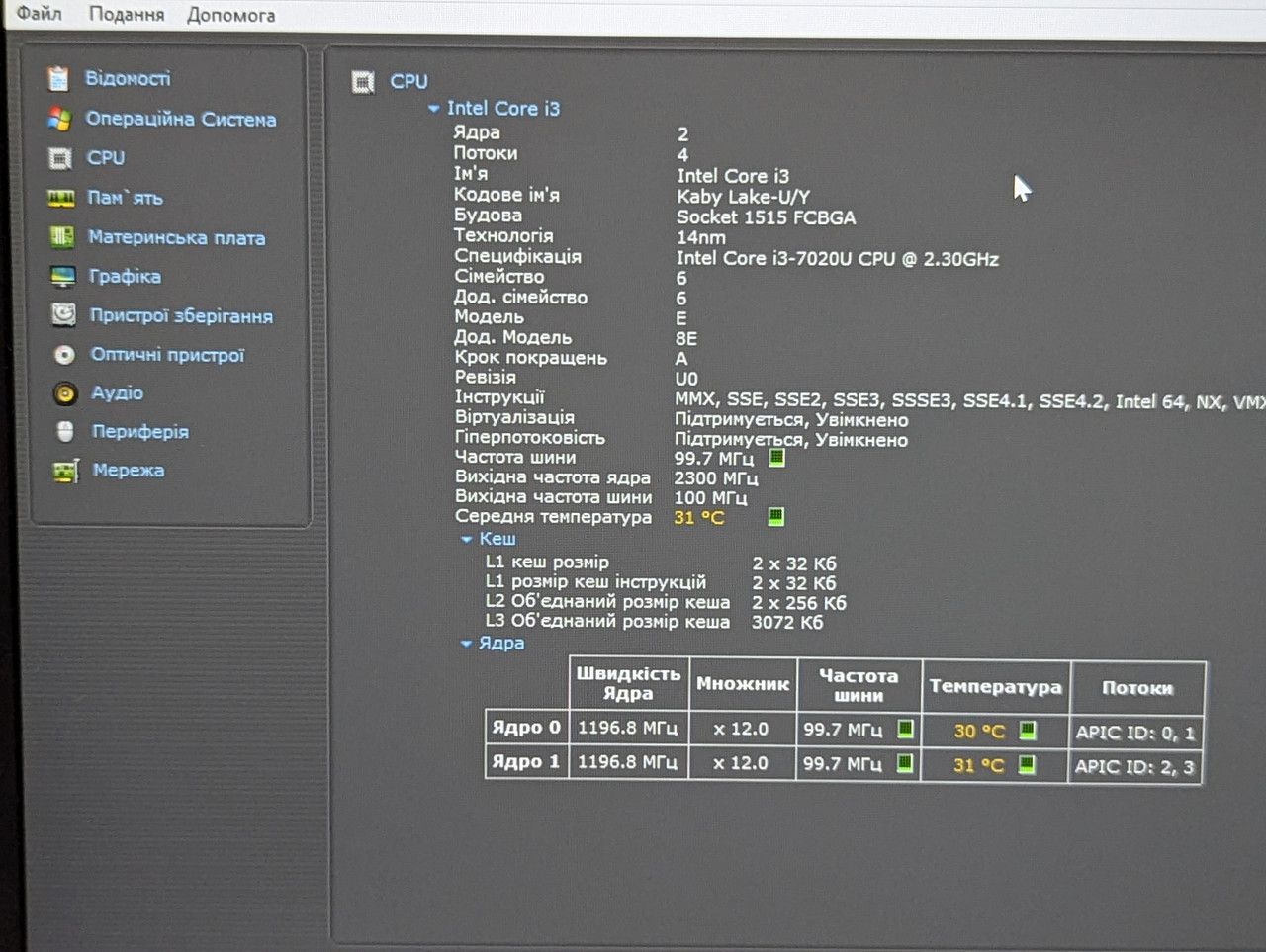
Task: Toggle the Частота шини green tray indicator
Action: coord(776,458)
